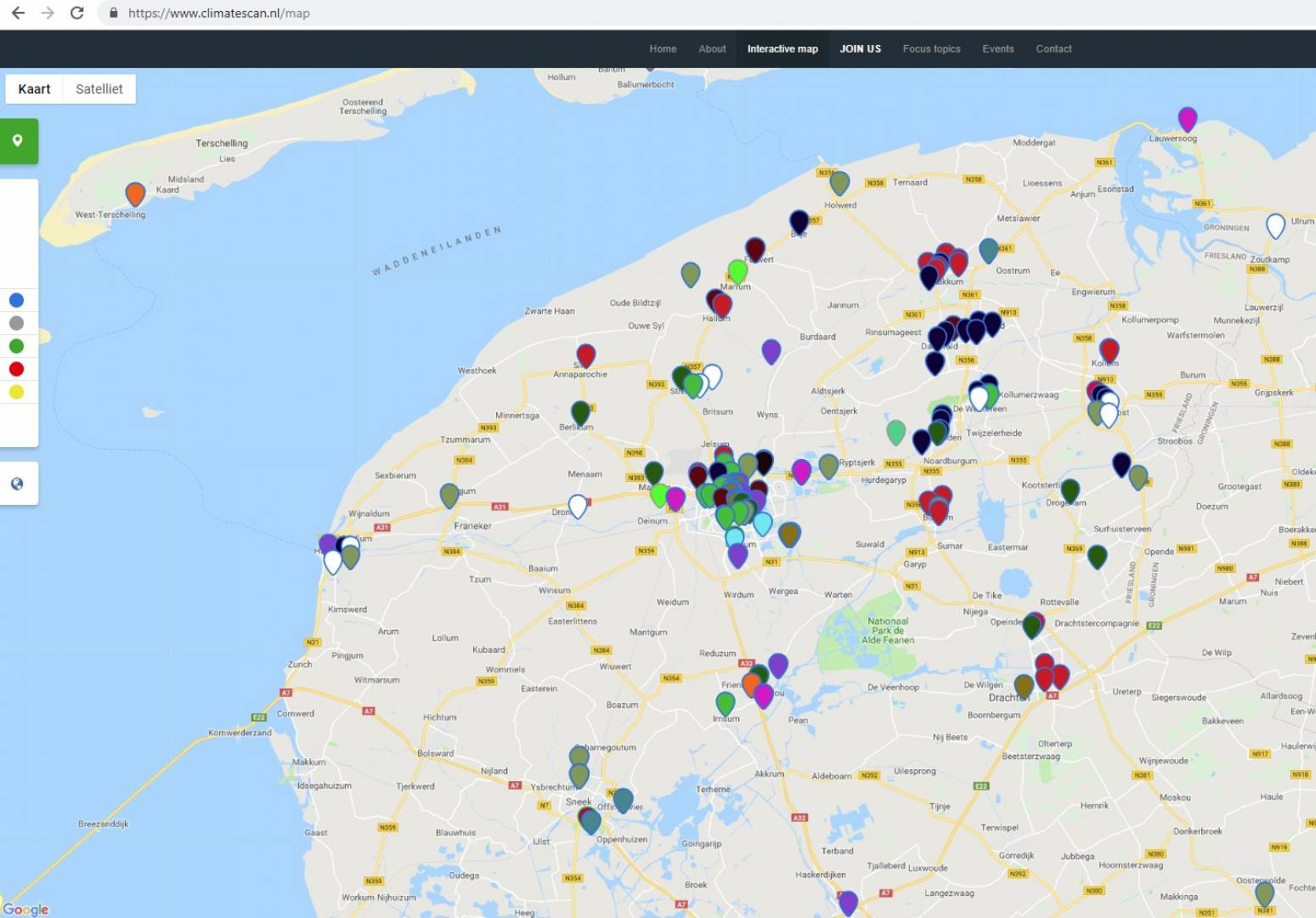The image size is (1316, 918).
Task: Click the Google logo on map
Action: click(x=25, y=909)
